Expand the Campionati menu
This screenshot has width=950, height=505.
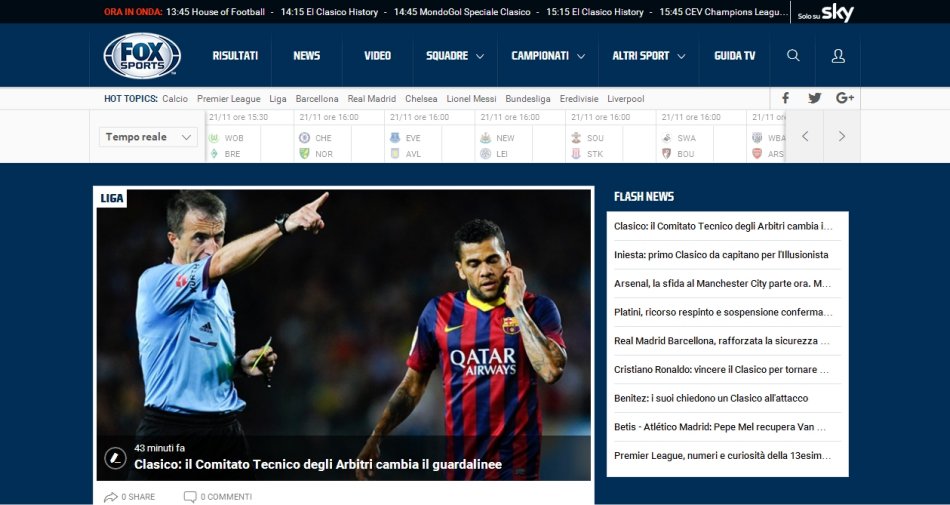tap(548, 56)
